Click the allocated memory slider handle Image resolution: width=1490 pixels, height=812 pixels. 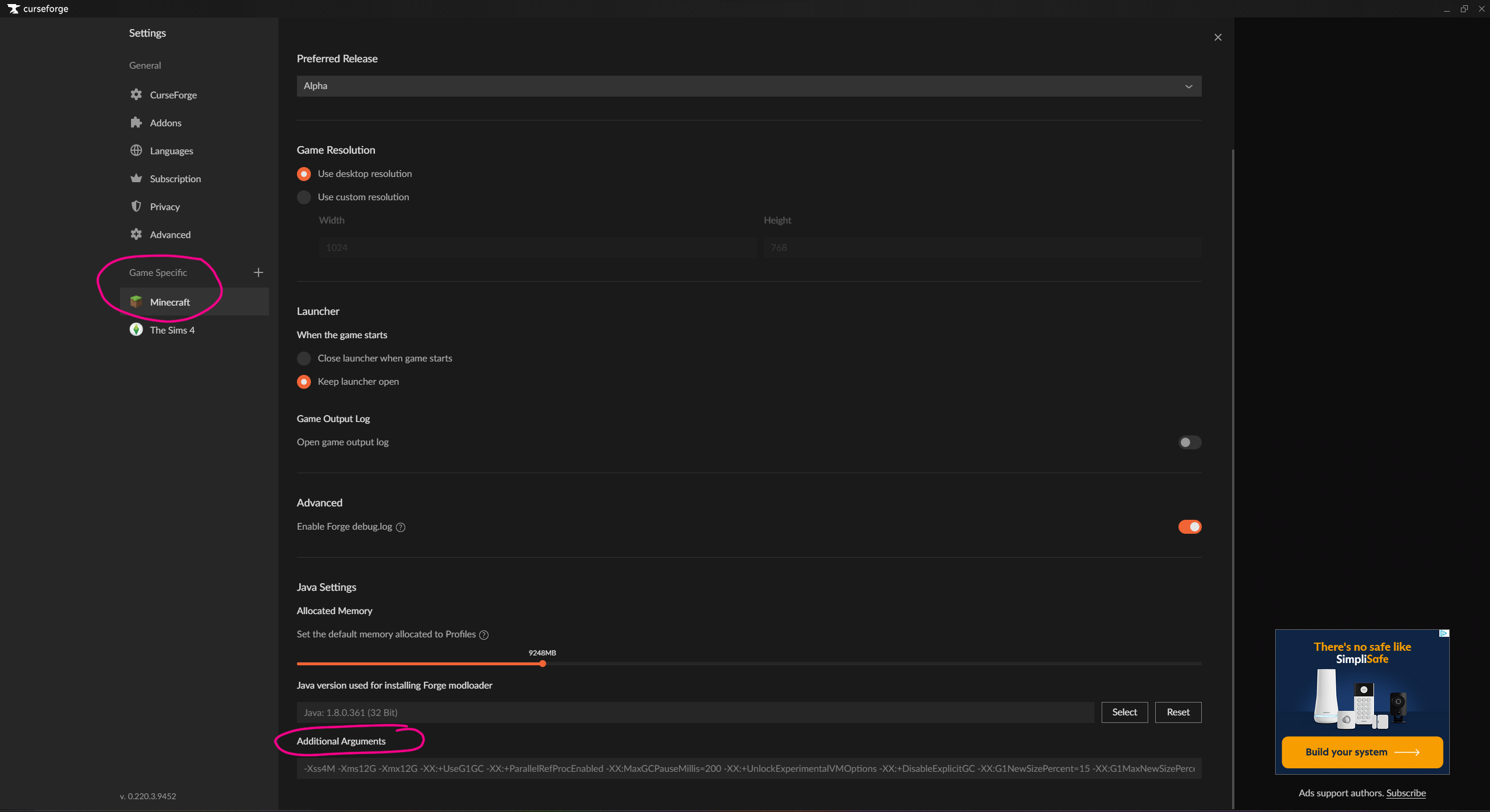[x=543, y=664]
